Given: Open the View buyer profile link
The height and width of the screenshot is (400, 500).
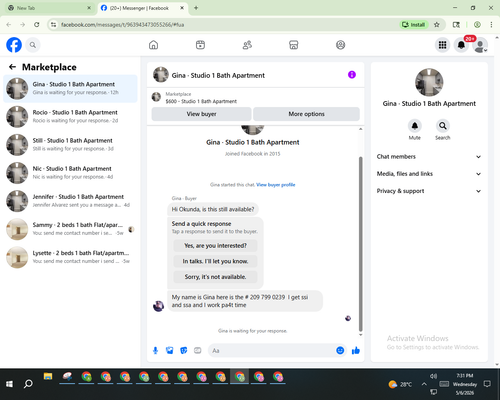Looking at the screenshot, I should [276, 185].
